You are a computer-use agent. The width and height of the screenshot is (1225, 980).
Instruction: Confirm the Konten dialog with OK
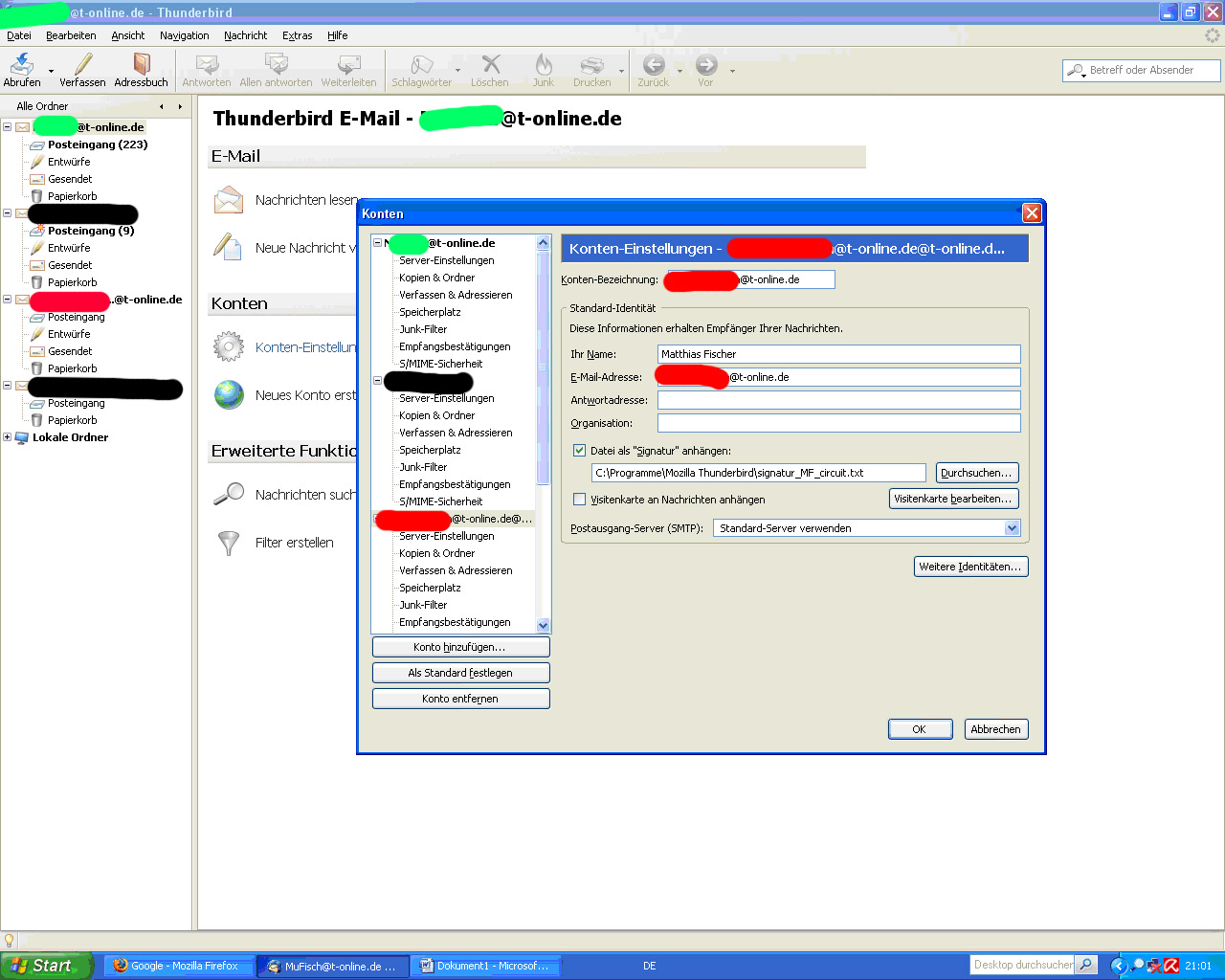tap(919, 729)
